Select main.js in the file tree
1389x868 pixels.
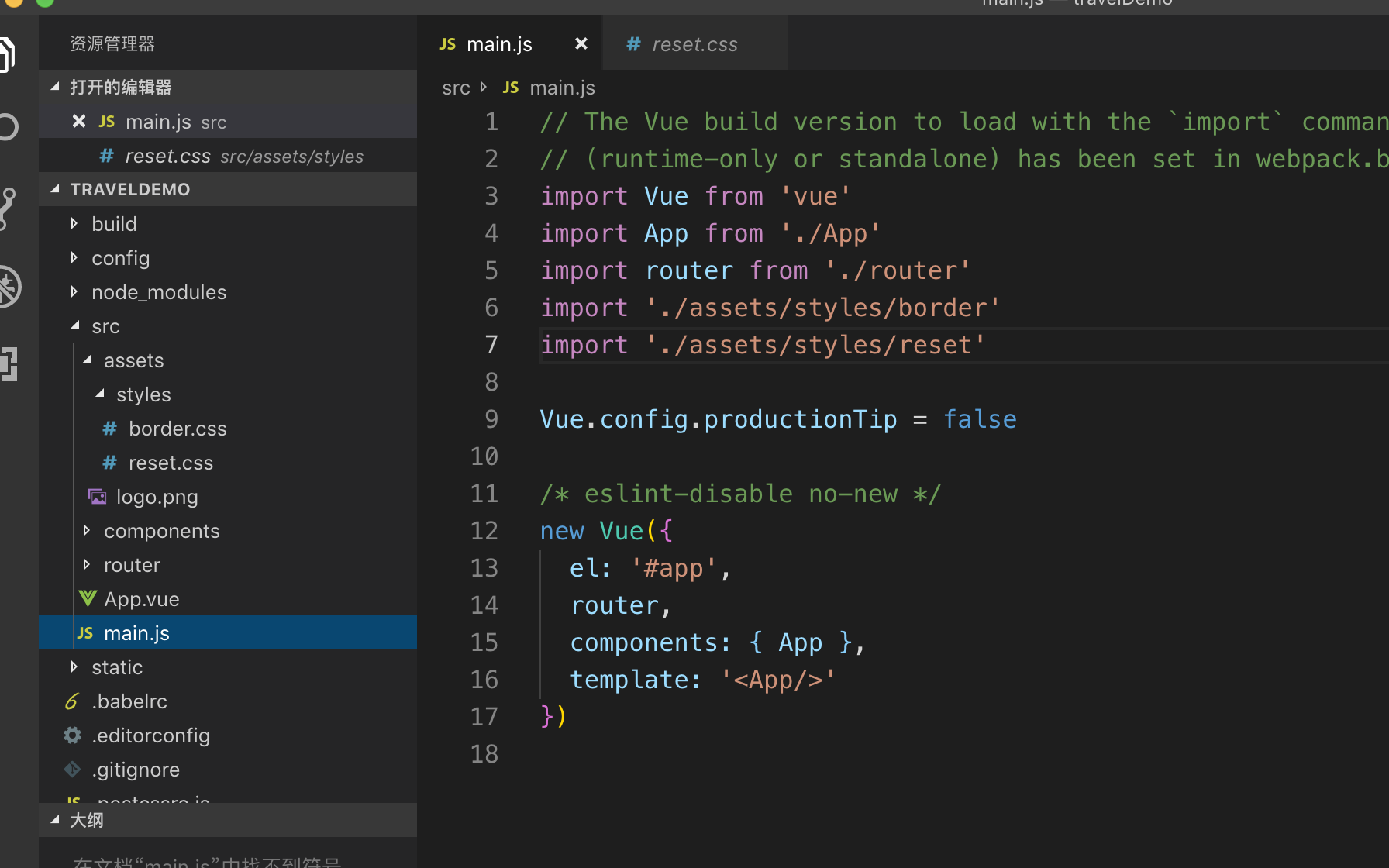pyautogui.click(x=228, y=633)
